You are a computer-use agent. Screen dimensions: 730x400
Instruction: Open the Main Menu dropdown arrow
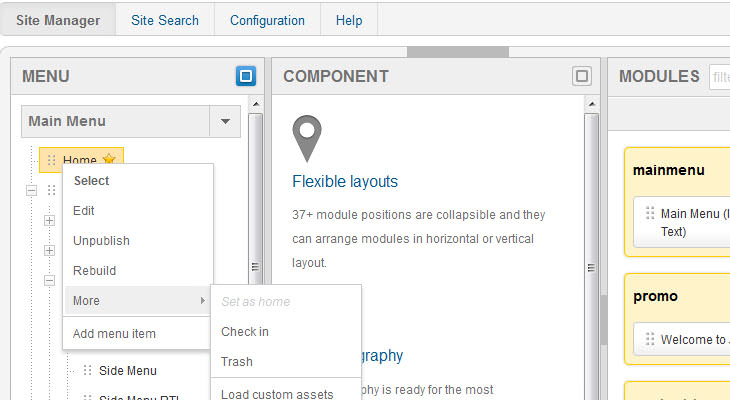coord(225,122)
